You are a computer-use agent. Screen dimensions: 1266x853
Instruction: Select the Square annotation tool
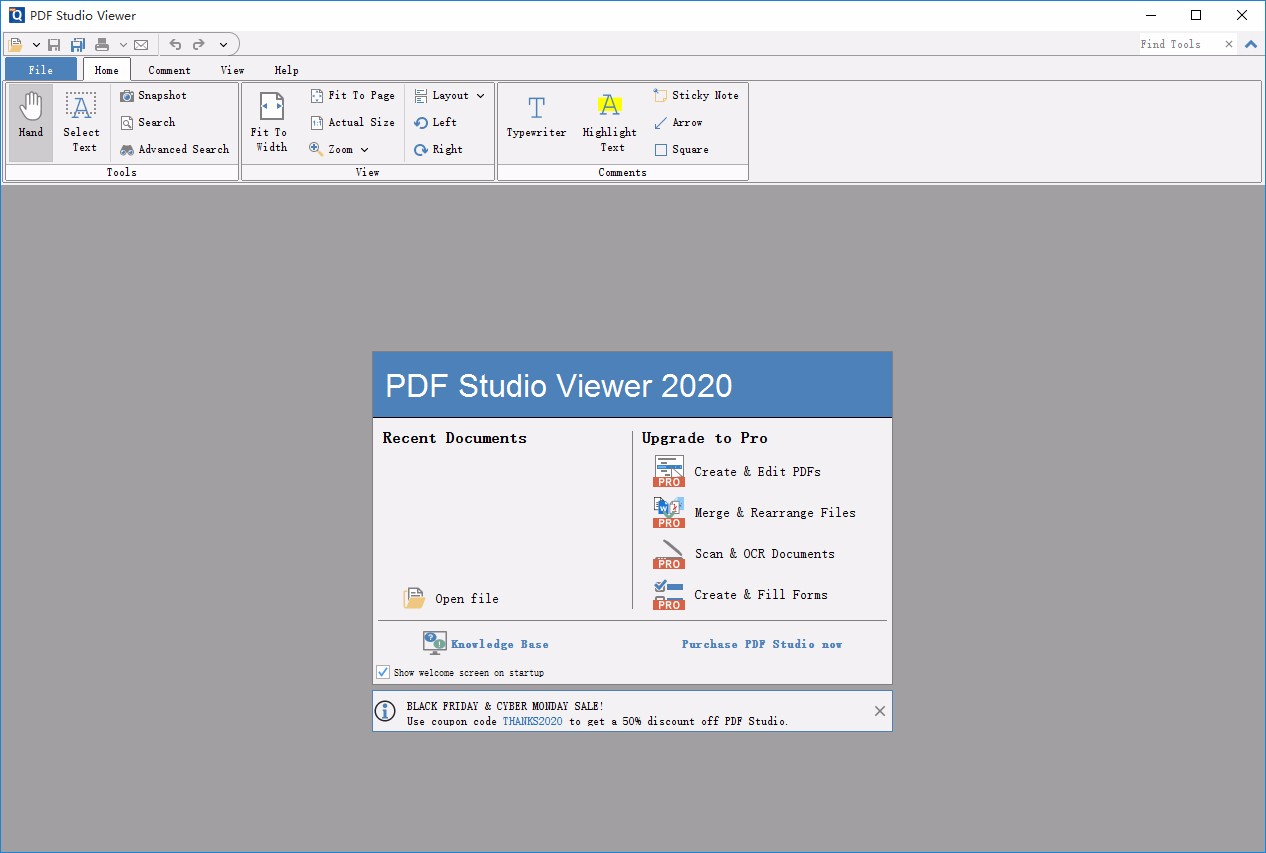(x=682, y=149)
